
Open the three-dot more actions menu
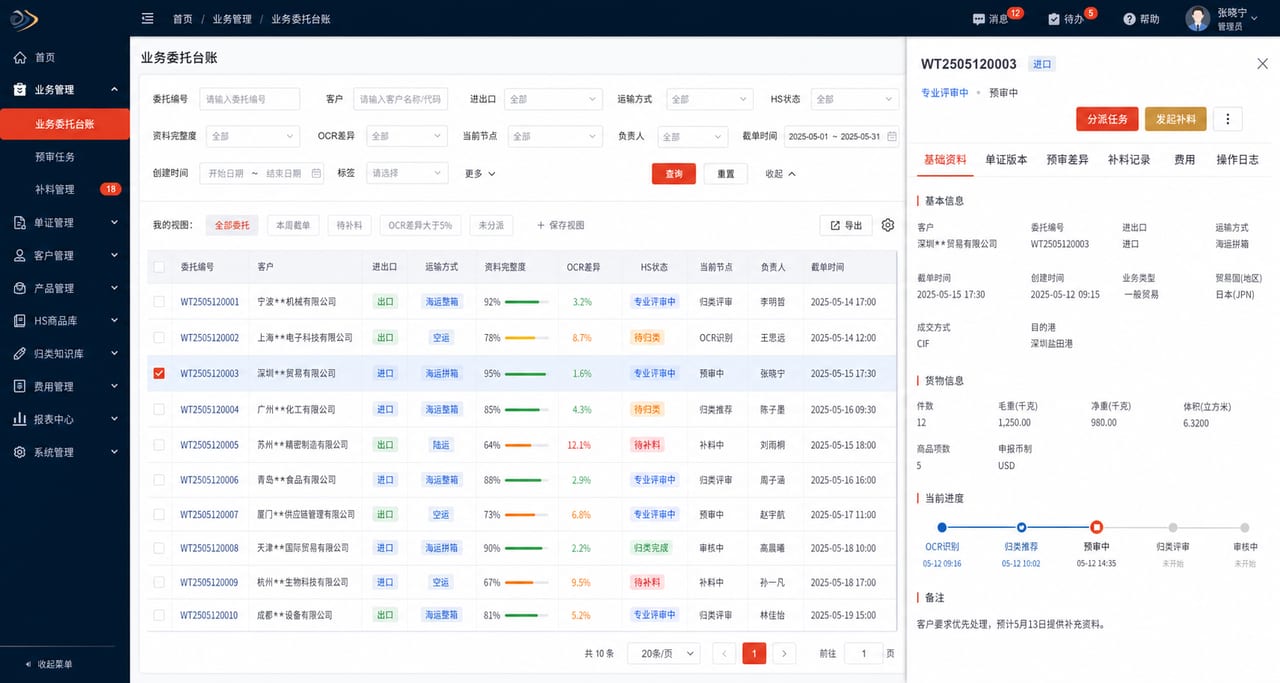pos(1228,119)
